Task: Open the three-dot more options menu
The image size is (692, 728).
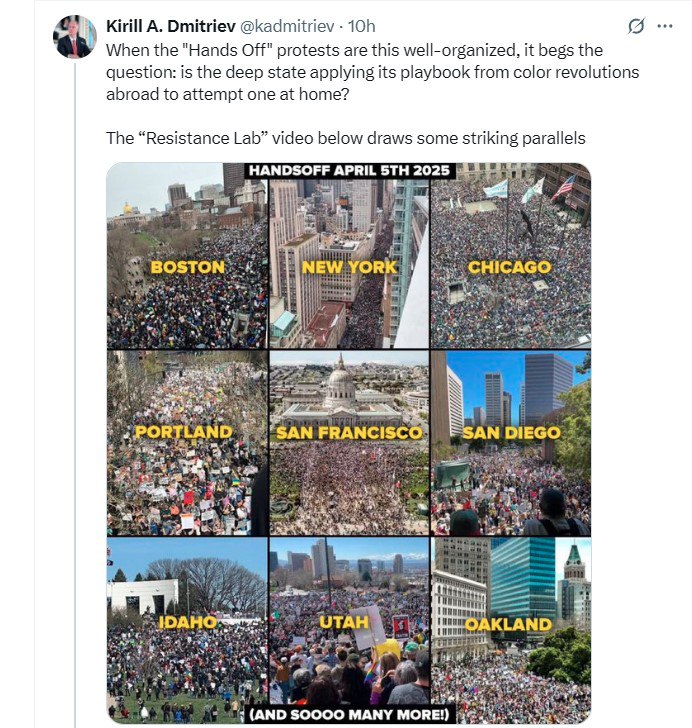Action: pyautogui.click(x=665, y=26)
